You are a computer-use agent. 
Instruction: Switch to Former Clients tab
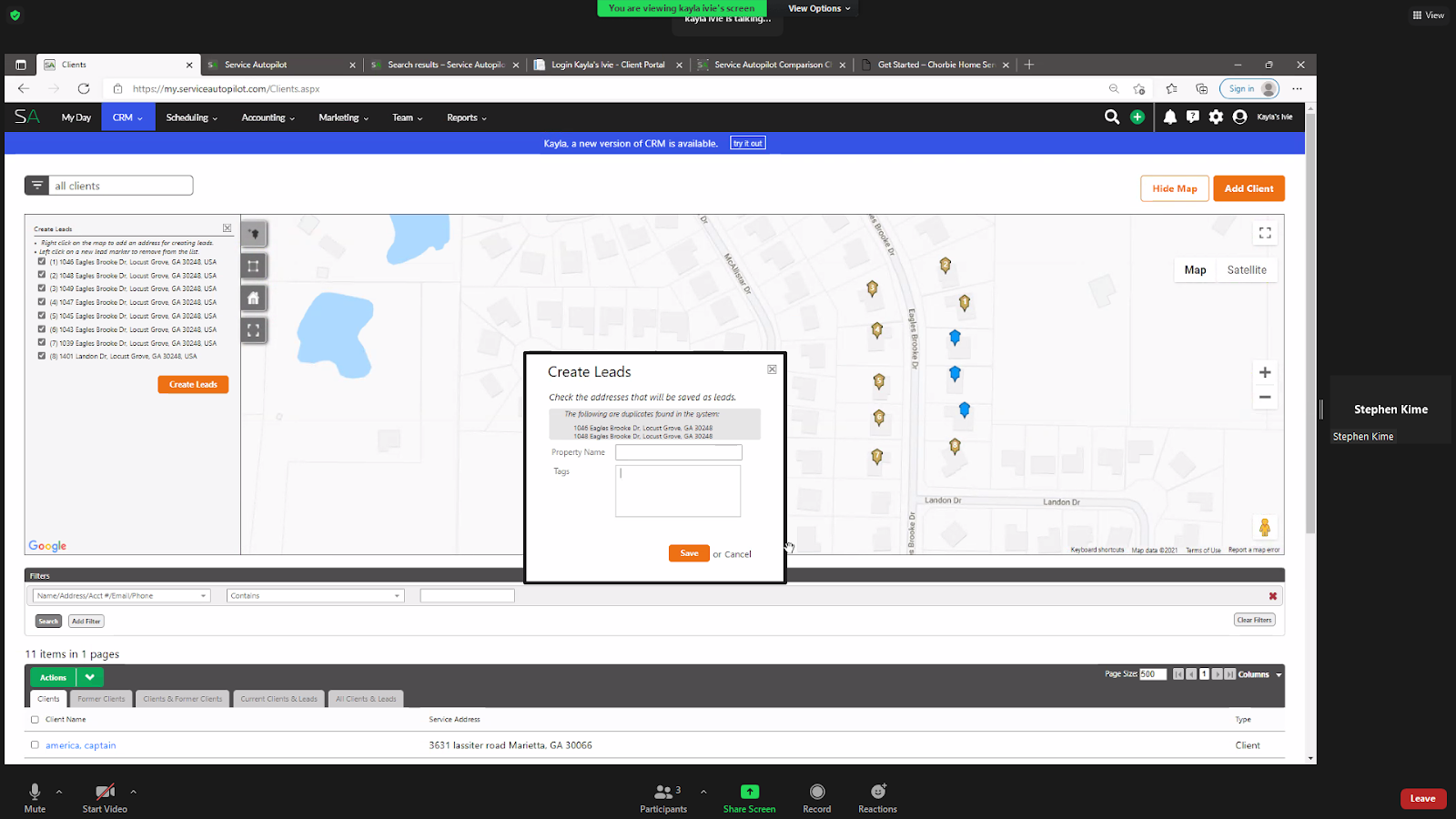[x=101, y=699]
